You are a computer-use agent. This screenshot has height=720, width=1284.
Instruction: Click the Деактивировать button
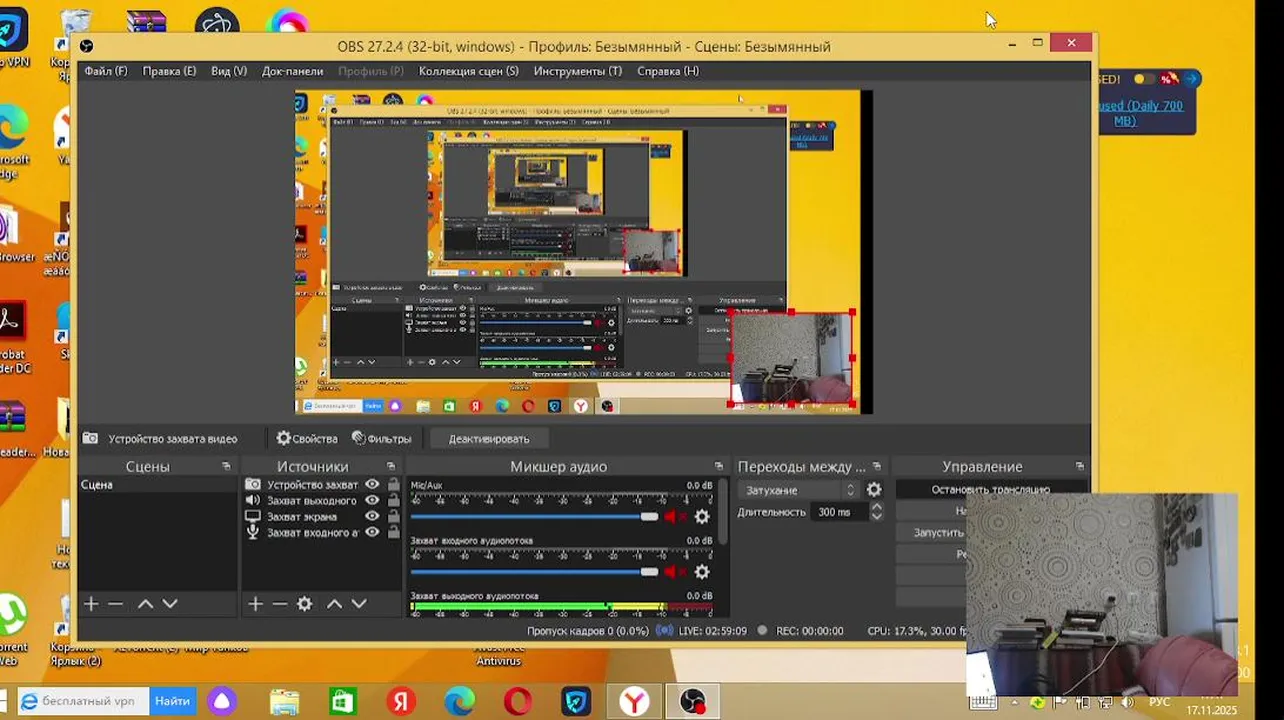(489, 439)
